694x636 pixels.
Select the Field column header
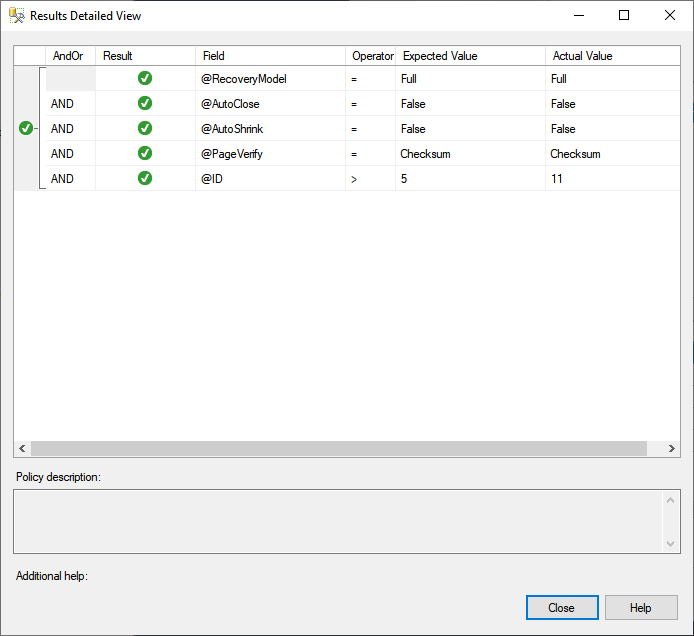[270, 56]
